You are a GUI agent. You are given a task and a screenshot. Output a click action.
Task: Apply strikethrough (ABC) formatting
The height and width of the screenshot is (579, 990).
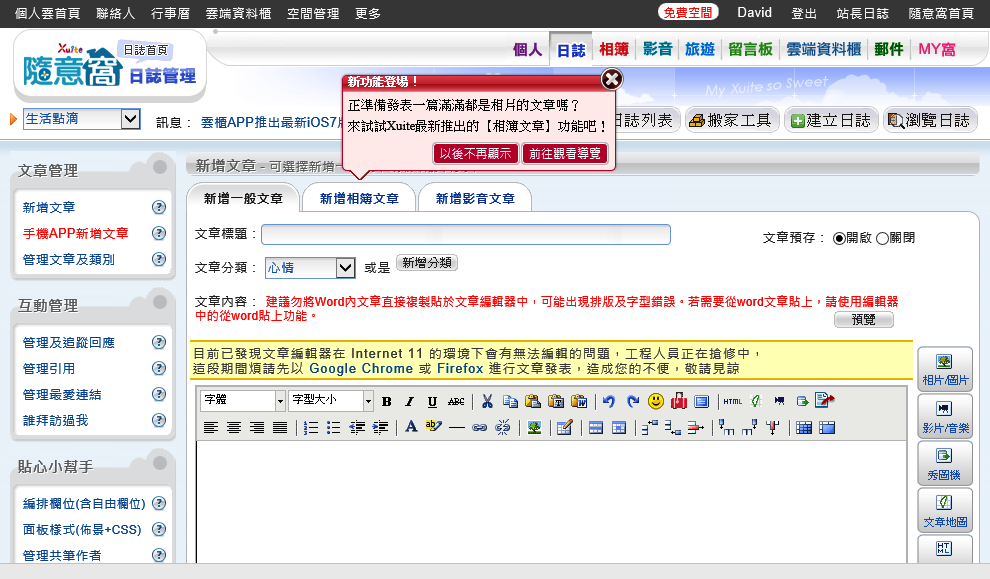coord(456,401)
